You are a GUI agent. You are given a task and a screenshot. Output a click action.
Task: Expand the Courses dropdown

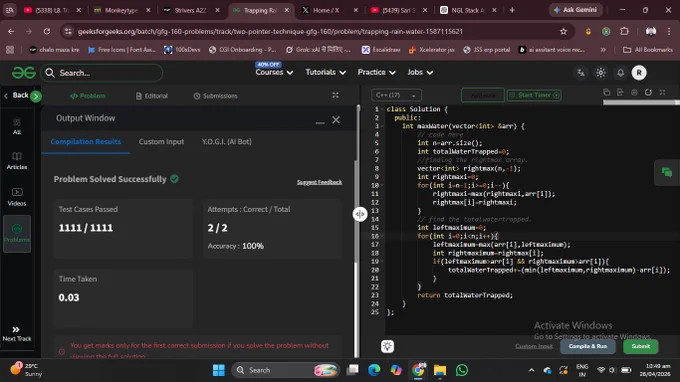[274, 72]
